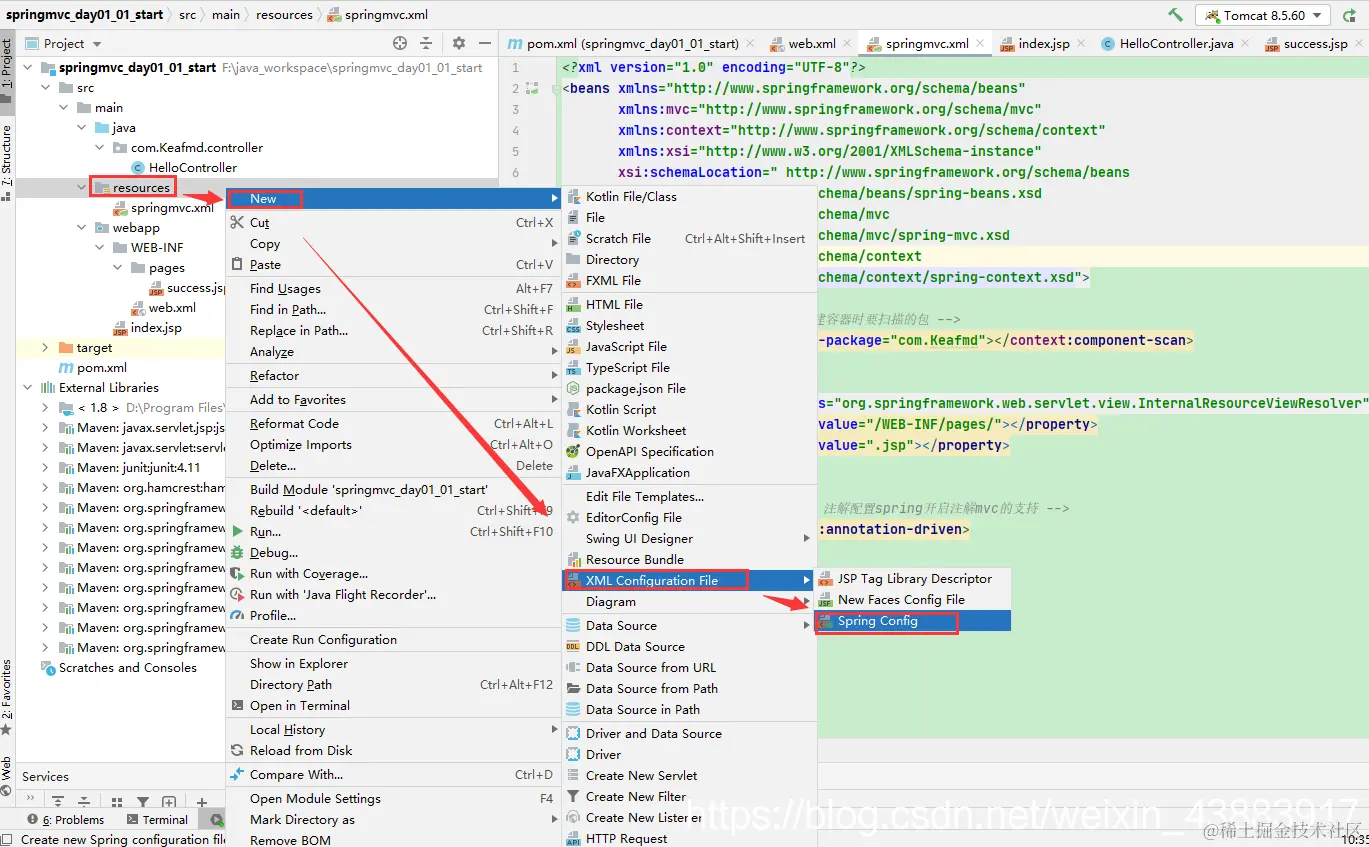Open the Problems tool window tab
Viewport: 1369px width, 847px height.
(66, 820)
